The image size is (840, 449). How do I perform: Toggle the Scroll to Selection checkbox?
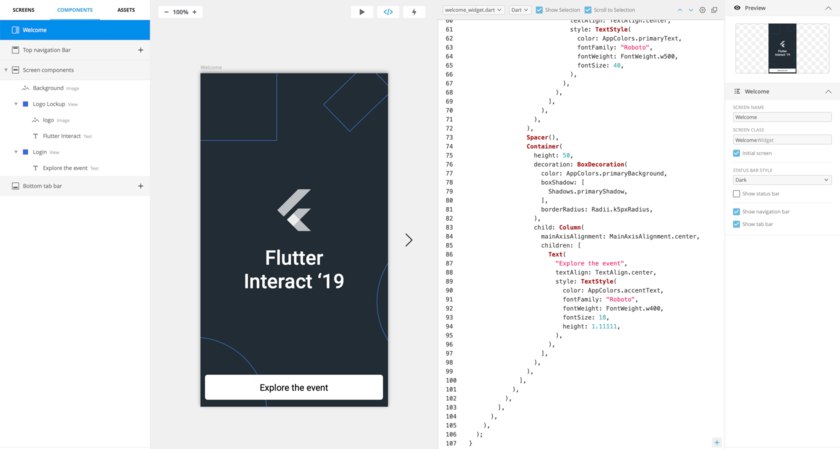click(x=588, y=10)
